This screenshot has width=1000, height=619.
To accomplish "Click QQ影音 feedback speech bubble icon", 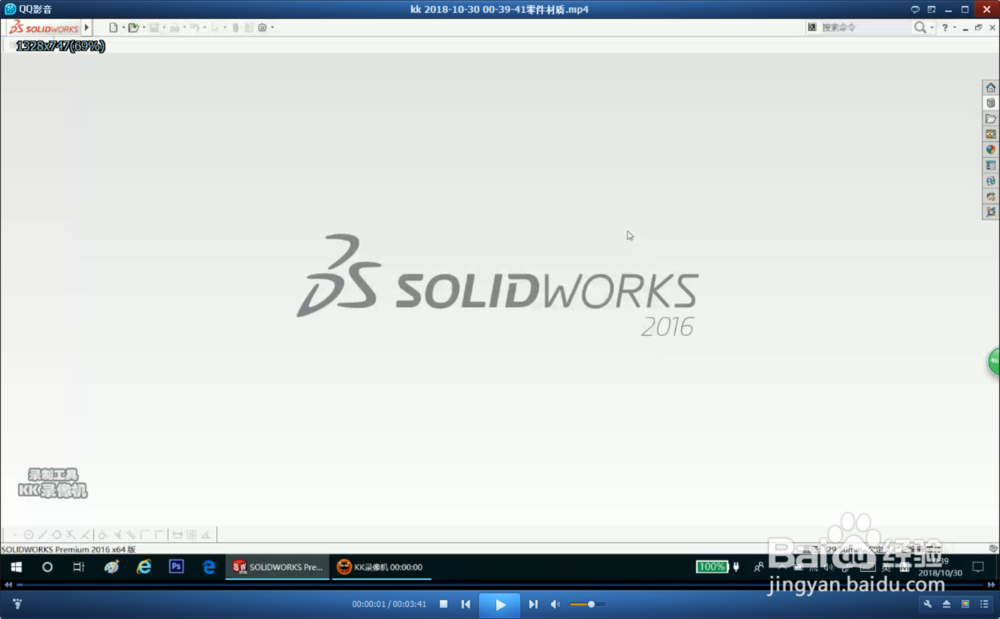I will click(915, 10).
